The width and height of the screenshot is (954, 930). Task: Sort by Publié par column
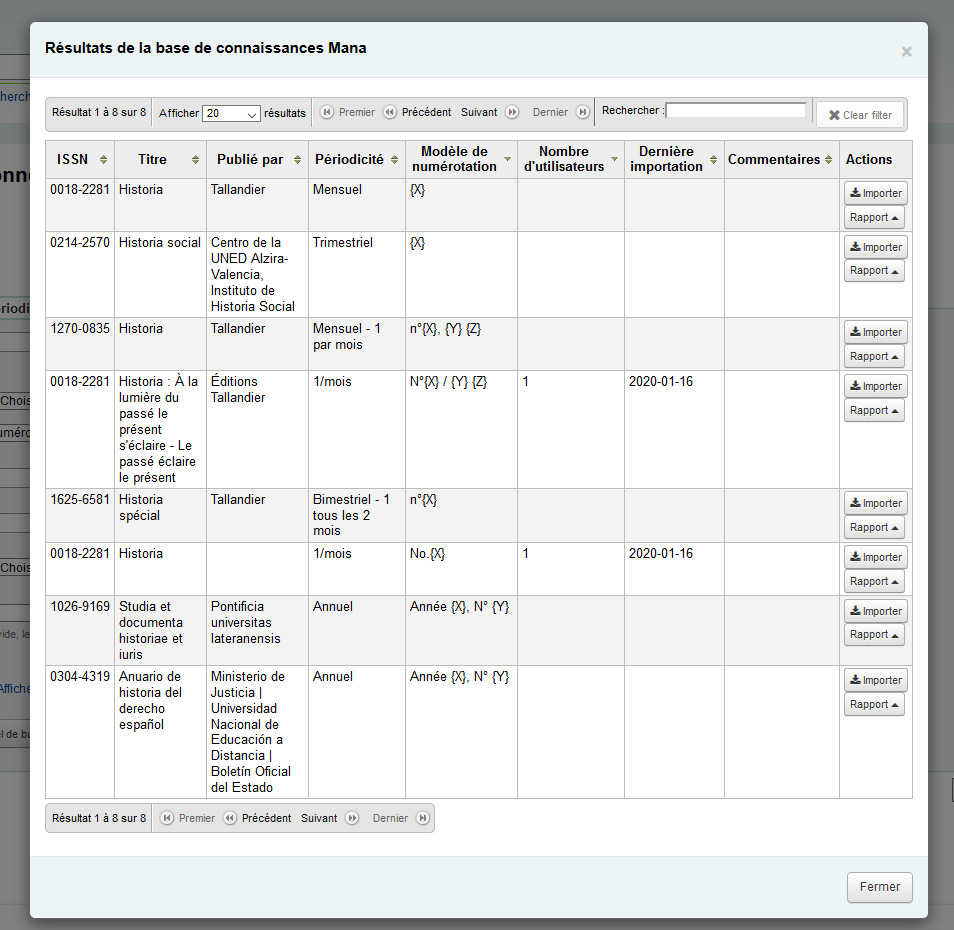[x=257, y=159]
